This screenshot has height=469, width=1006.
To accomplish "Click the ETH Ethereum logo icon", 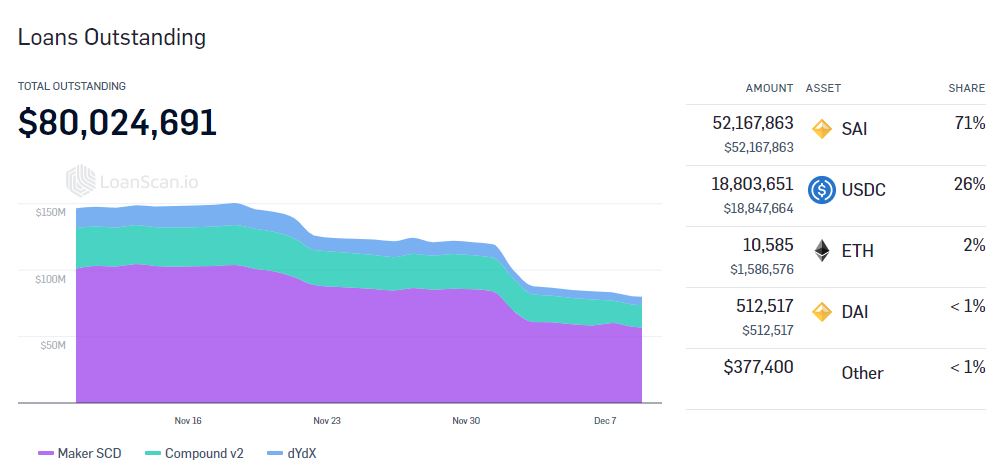I will (x=822, y=251).
